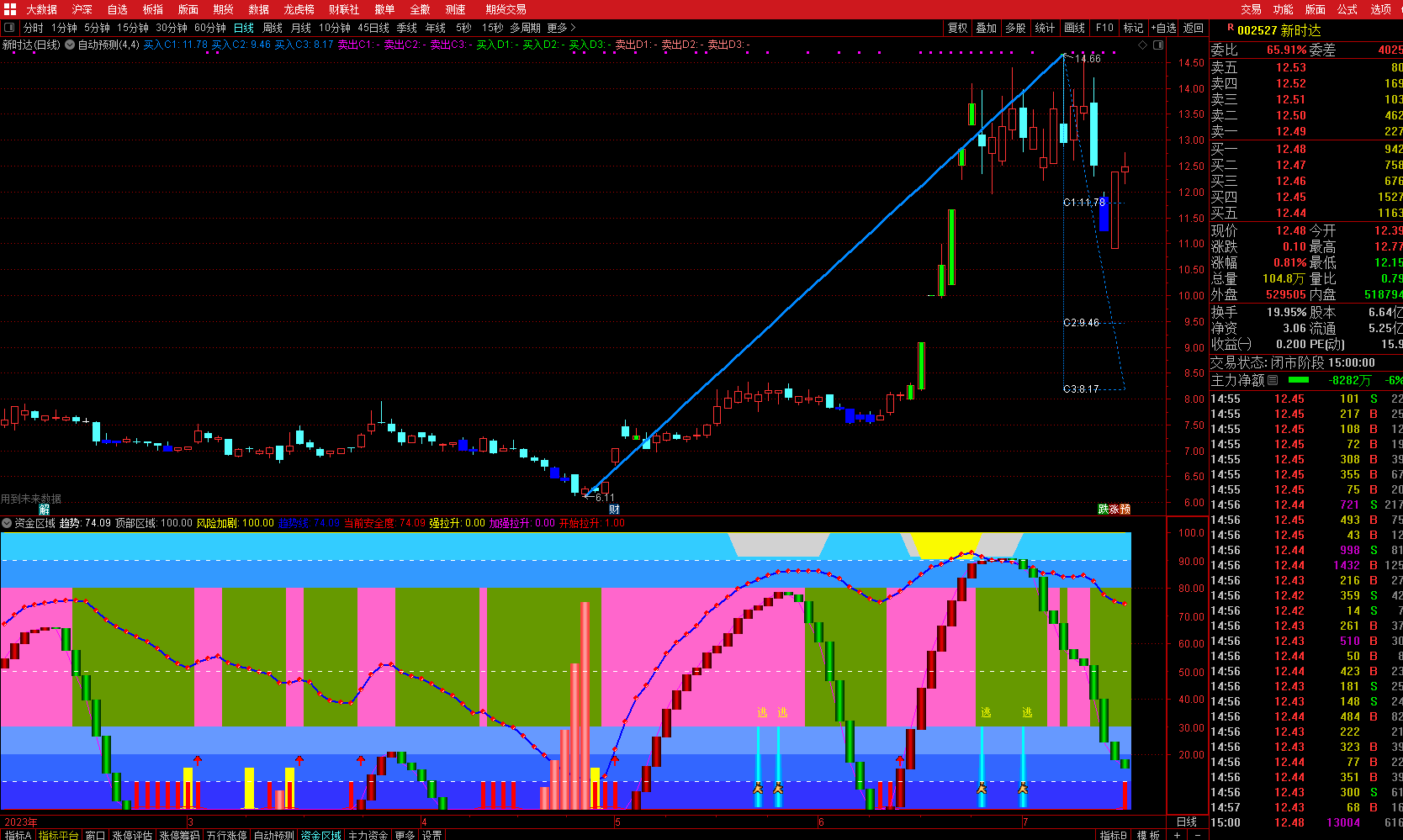This screenshot has height=840, width=1403.
Task: Click the diamond icon above the chart
Action: click(x=1142, y=45)
